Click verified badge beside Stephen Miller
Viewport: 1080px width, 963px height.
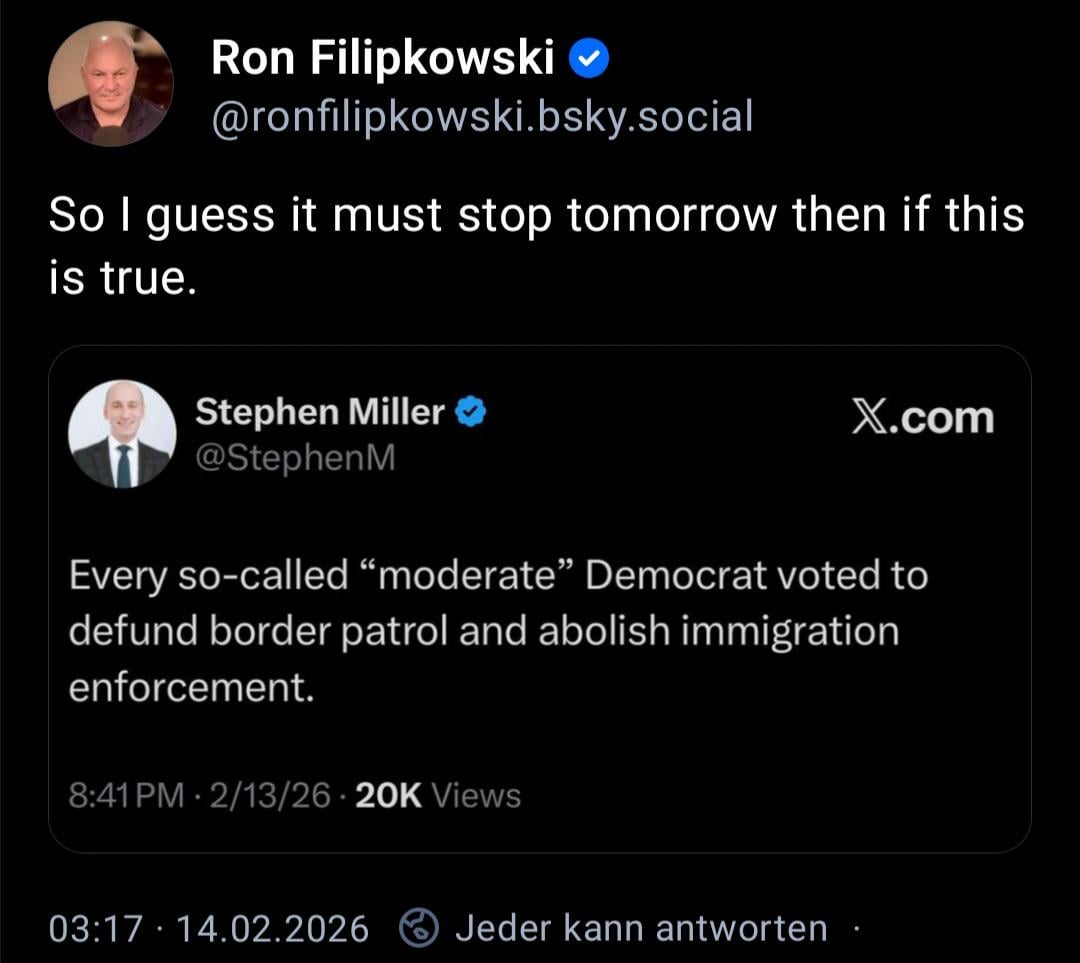click(471, 411)
